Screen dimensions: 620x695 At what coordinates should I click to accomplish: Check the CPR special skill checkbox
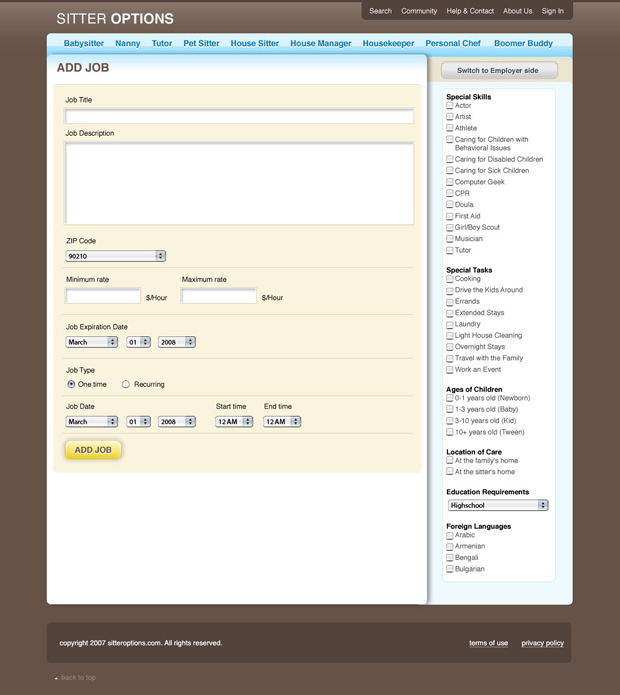[450, 193]
